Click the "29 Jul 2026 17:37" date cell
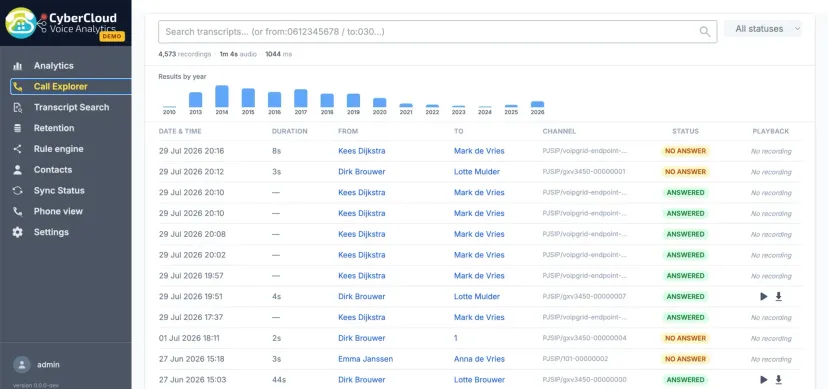The image size is (828, 389). pyautogui.click(x=191, y=317)
